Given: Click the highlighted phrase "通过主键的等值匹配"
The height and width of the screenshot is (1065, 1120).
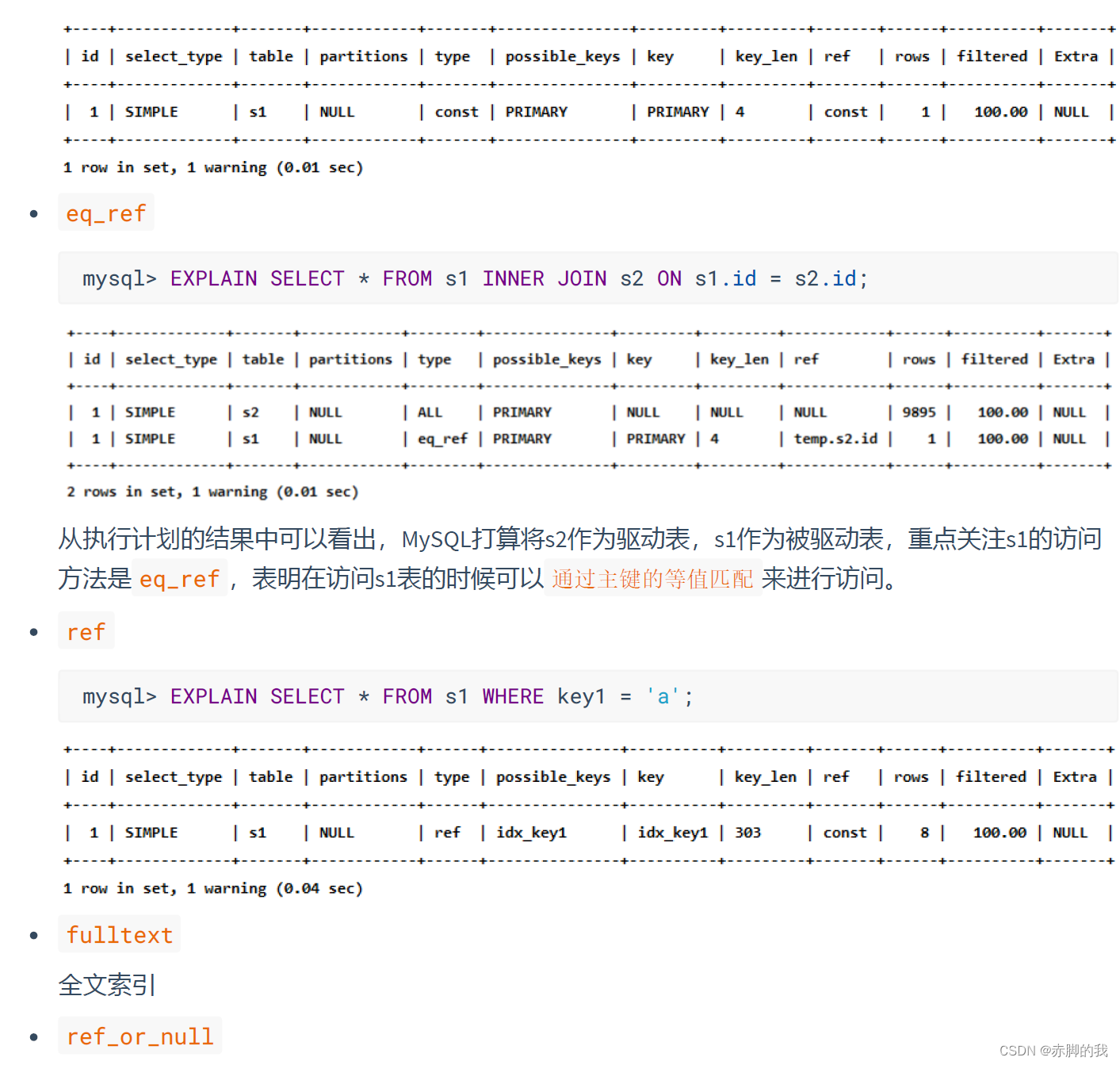Looking at the screenshot, I should (x=653, y=578).
